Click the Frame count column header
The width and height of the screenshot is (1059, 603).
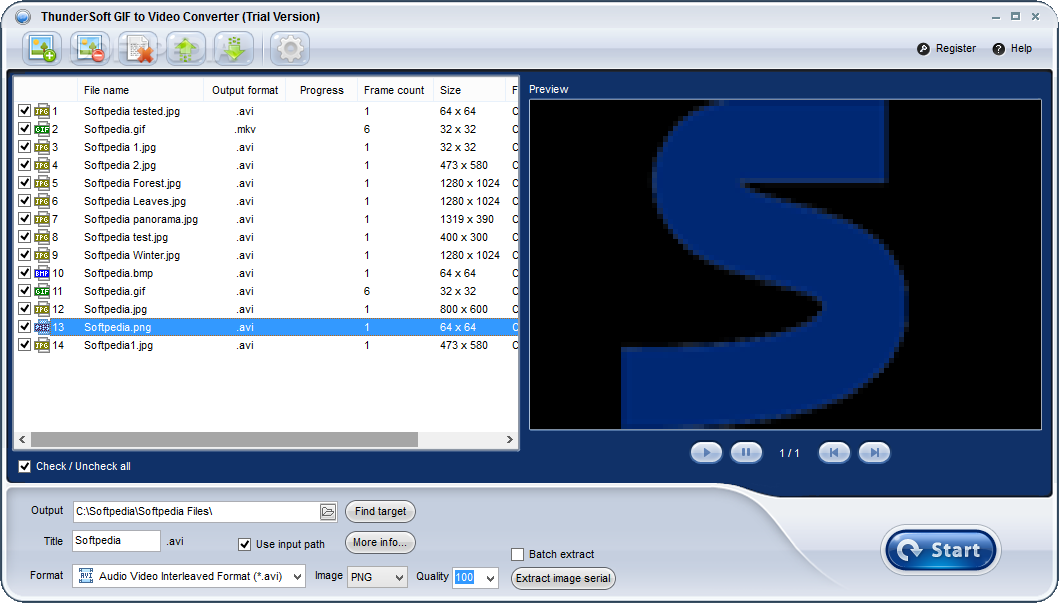tap(394, 90)
